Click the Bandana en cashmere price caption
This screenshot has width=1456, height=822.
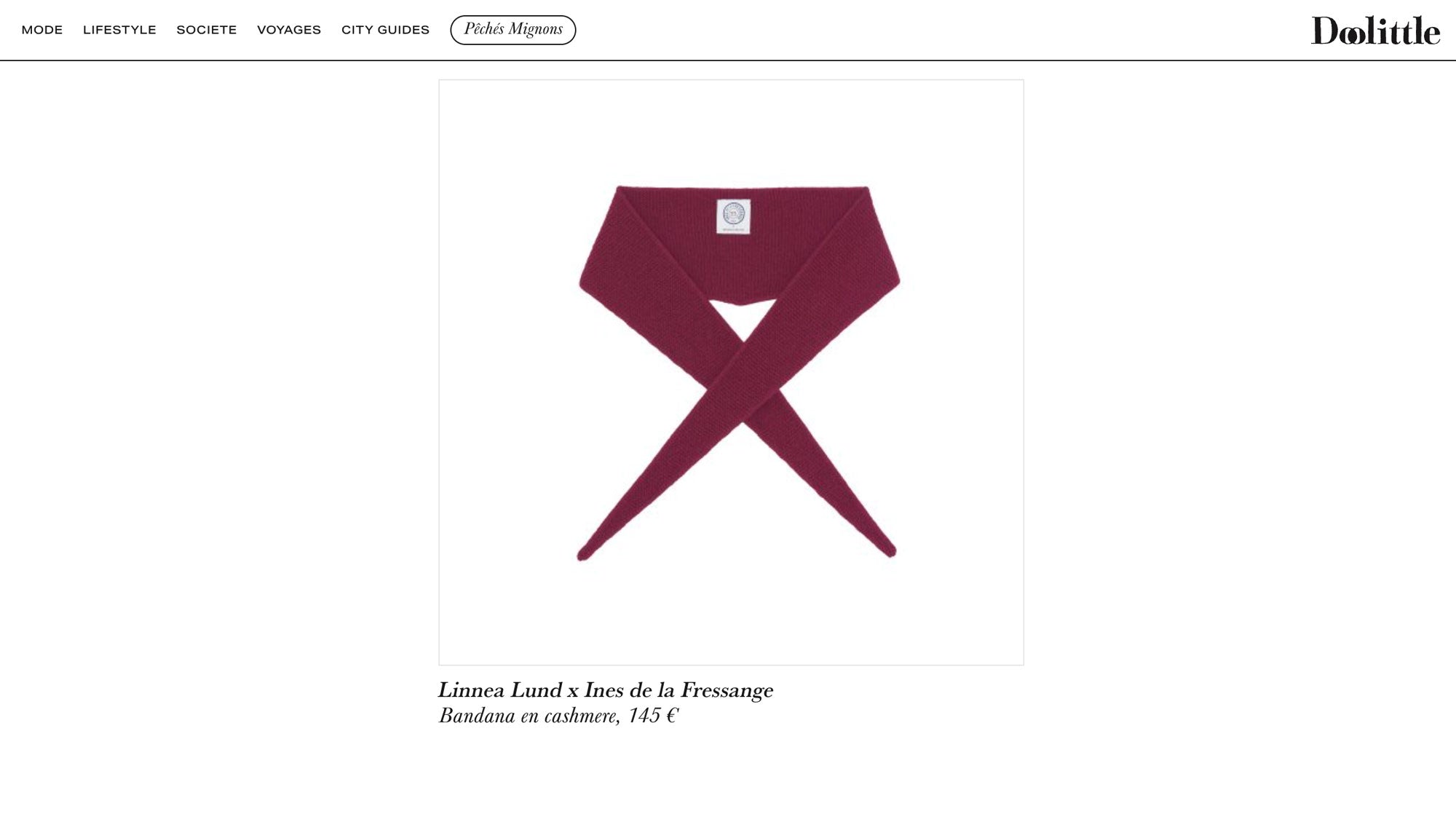tap(558, 716)
